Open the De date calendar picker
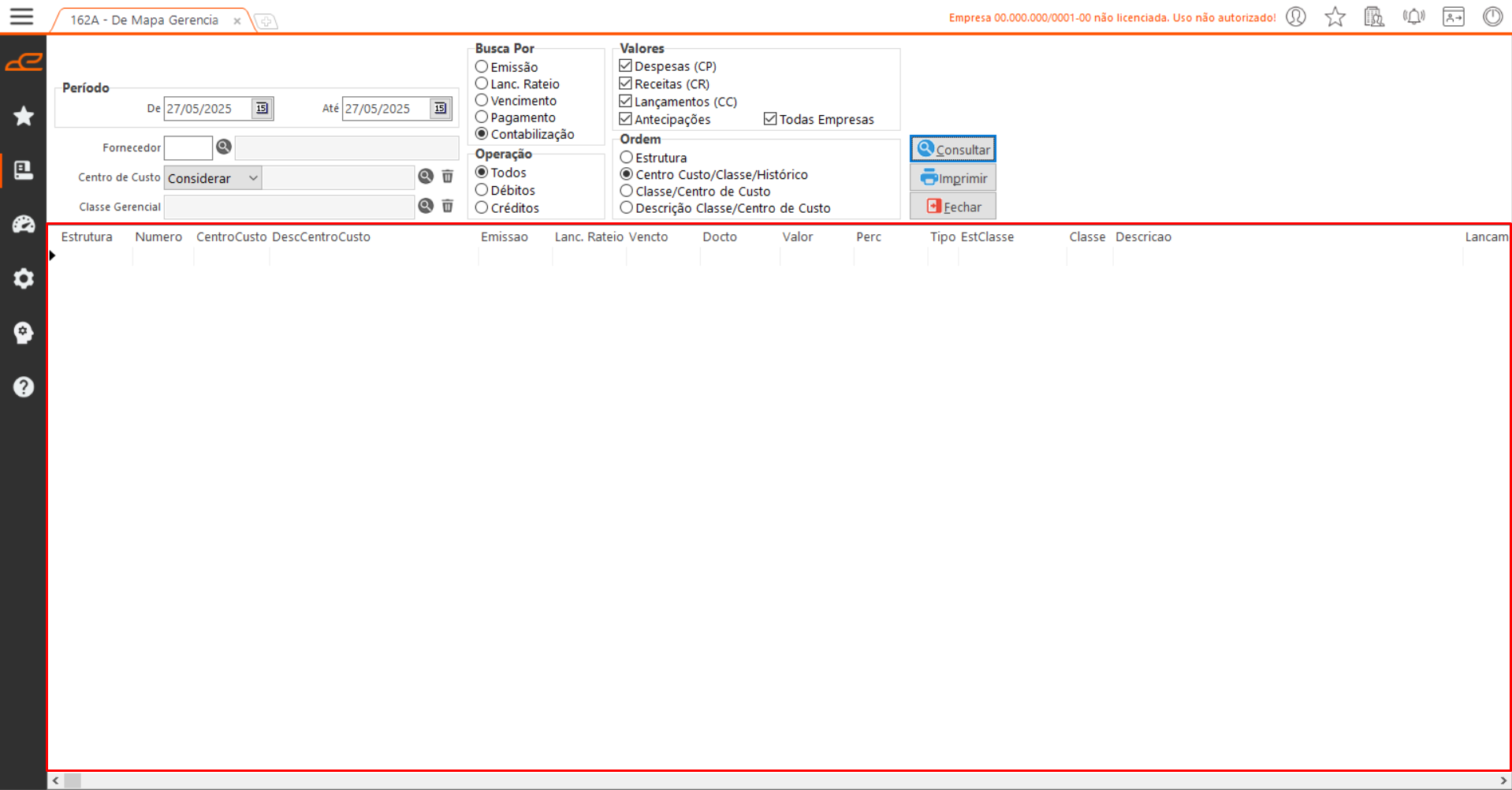The image size is (1512, 790). point(262,109)
